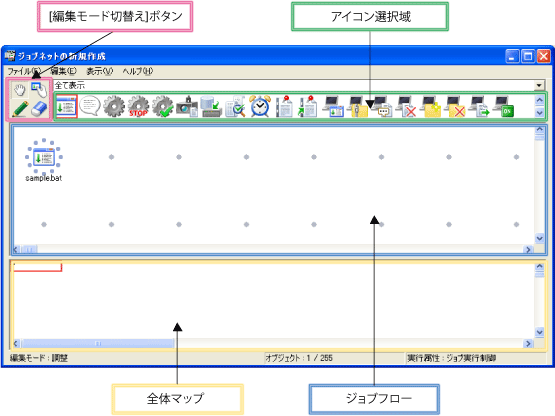555x416 pixels.
Task: Click the red viewport rectangle in the map
Action: pos(37,266)
